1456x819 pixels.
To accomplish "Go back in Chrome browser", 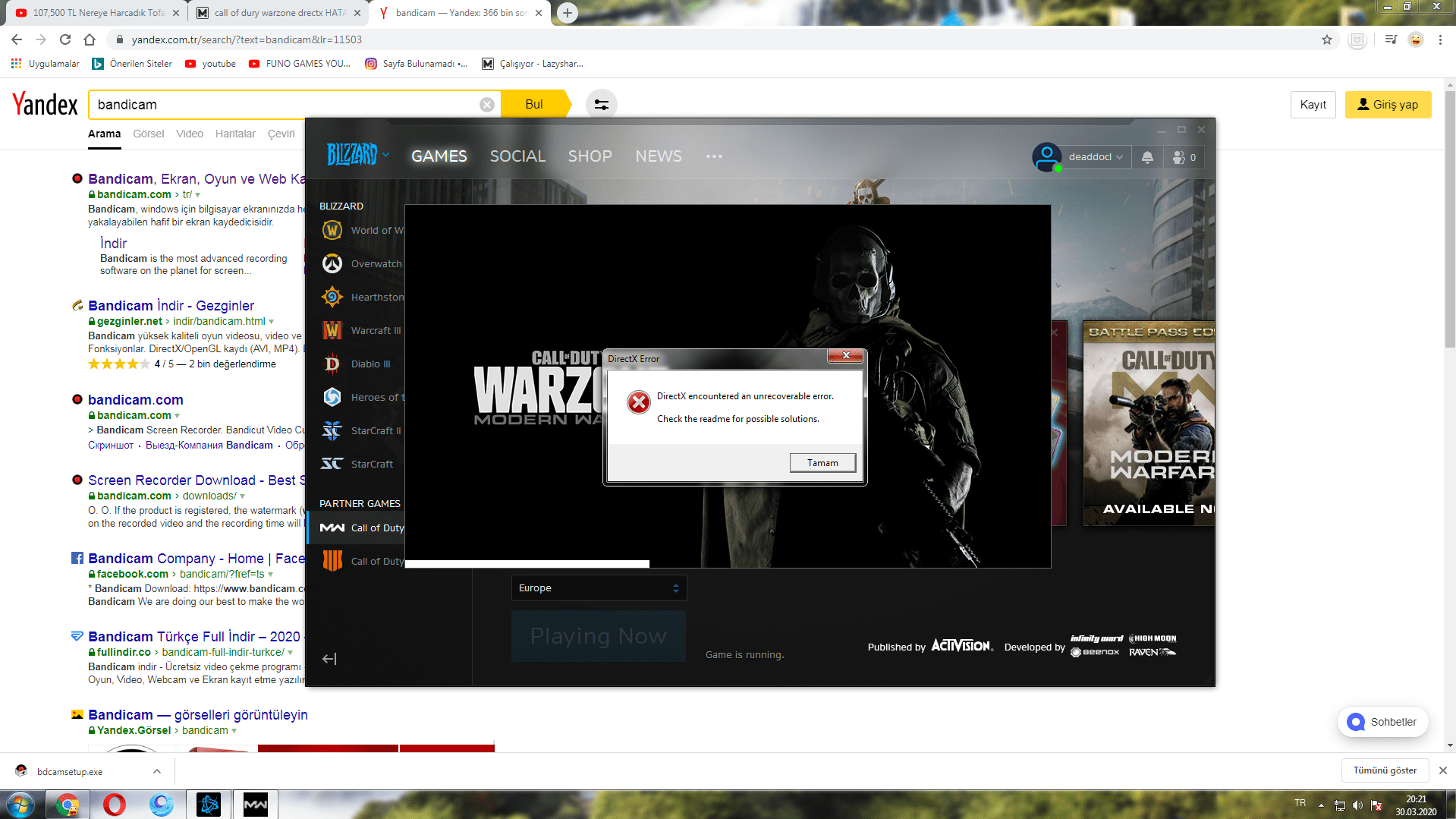I will (17, 39).
